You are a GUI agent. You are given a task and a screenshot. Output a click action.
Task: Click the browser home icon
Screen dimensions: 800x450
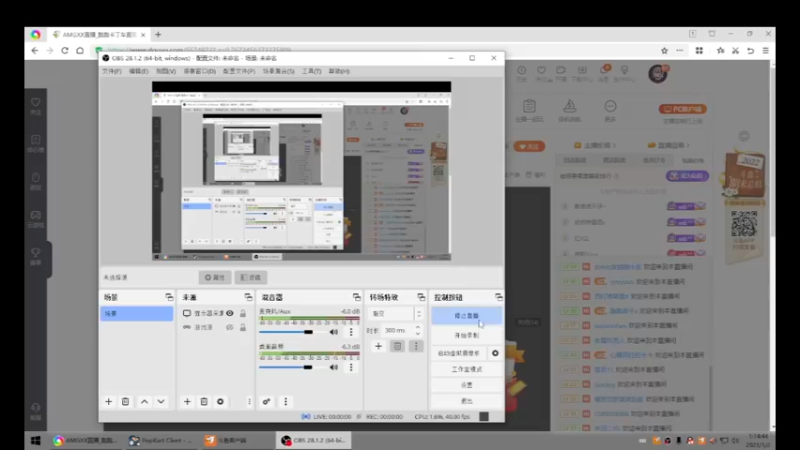(80, 51)
